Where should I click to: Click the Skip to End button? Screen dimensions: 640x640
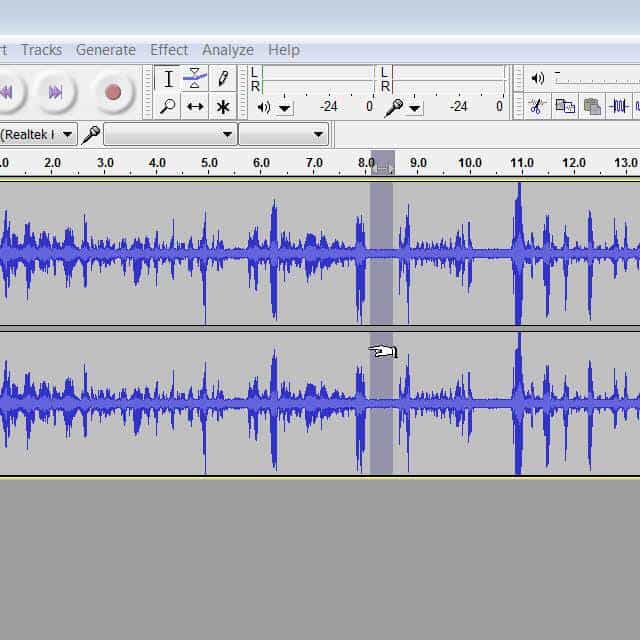point(56,92)
